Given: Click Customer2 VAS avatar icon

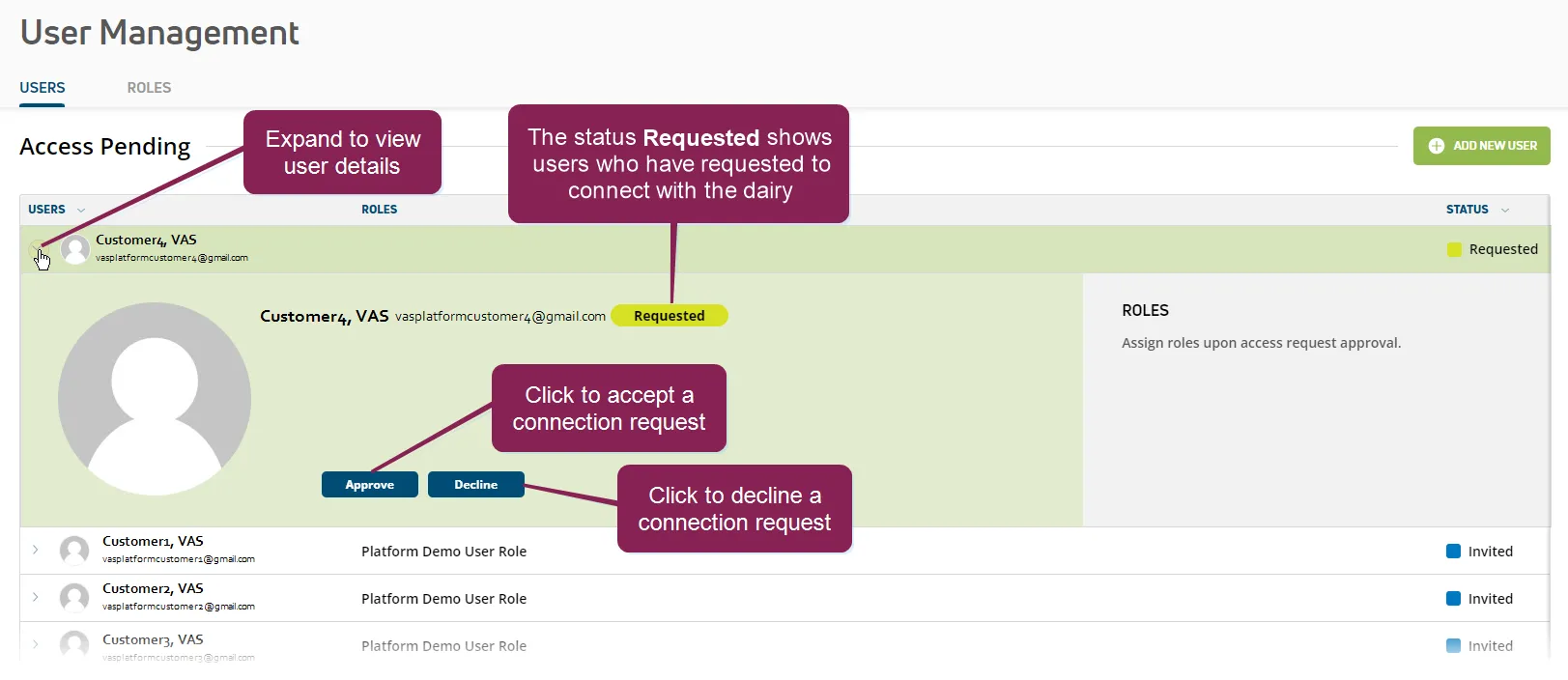Looking at the screenshot, I should [x=74, y=598].
